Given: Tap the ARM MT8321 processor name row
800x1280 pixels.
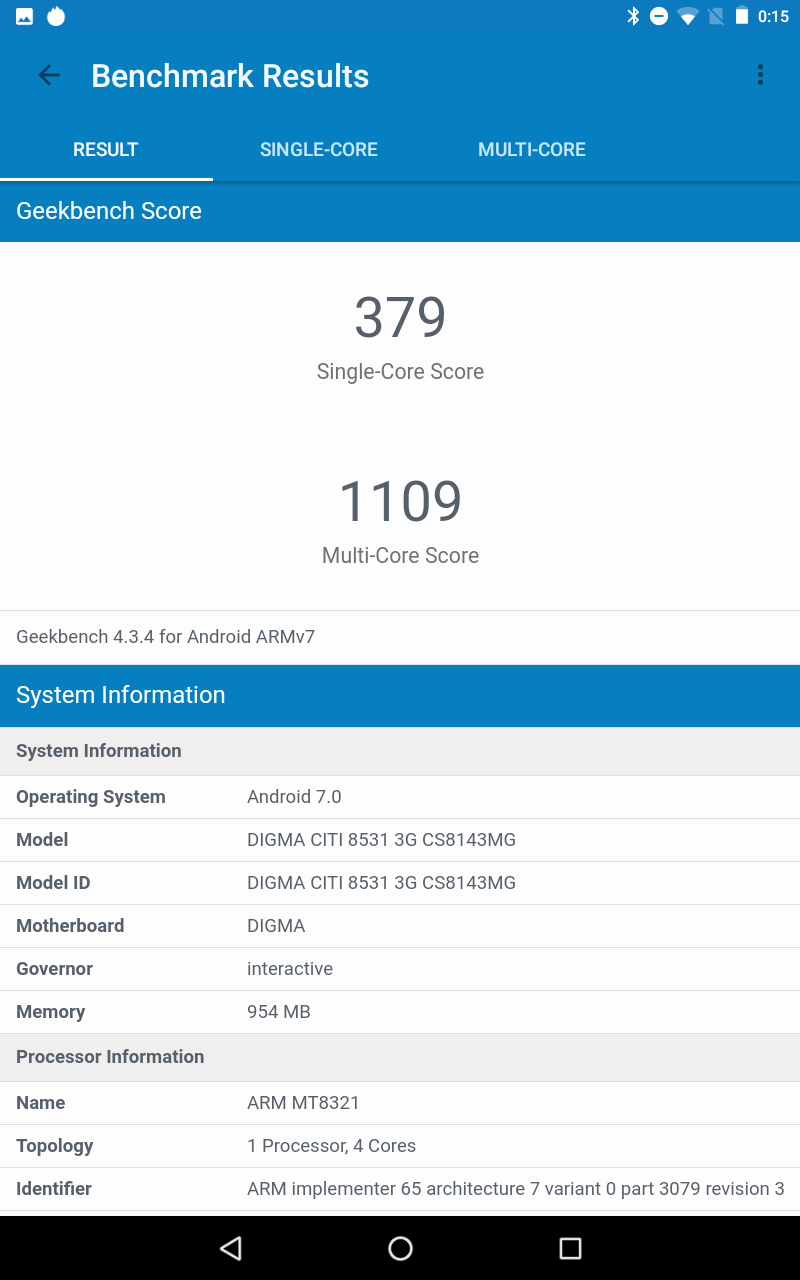Looking at the screenshot, I should [x=400, y=1103].
